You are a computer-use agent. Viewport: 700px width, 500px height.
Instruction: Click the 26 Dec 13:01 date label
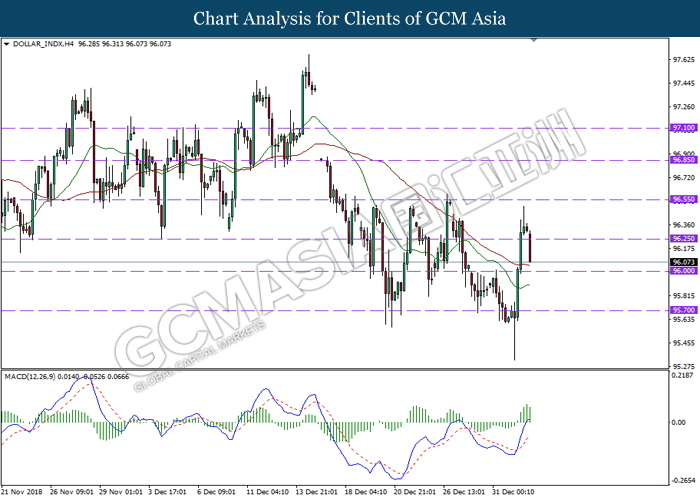coord(464,492)
